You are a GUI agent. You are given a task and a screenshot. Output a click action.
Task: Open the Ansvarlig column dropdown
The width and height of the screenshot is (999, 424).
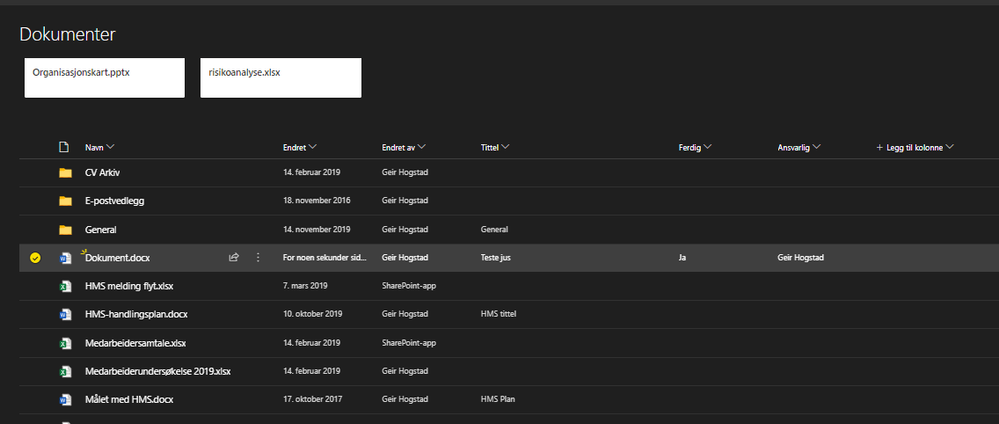pos(799,147)
